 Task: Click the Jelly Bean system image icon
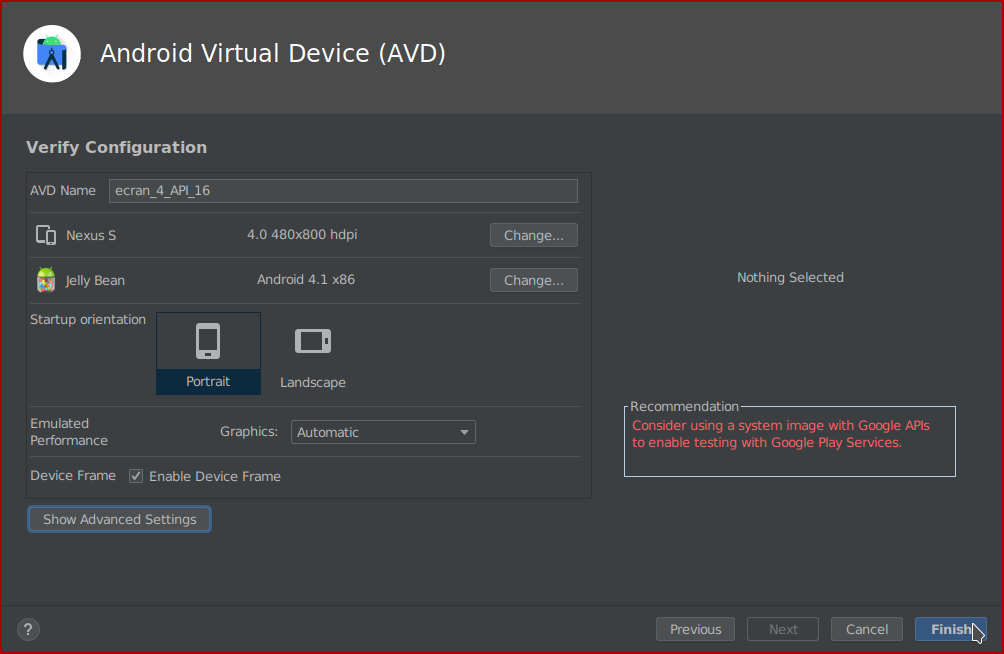click(46, 280)
